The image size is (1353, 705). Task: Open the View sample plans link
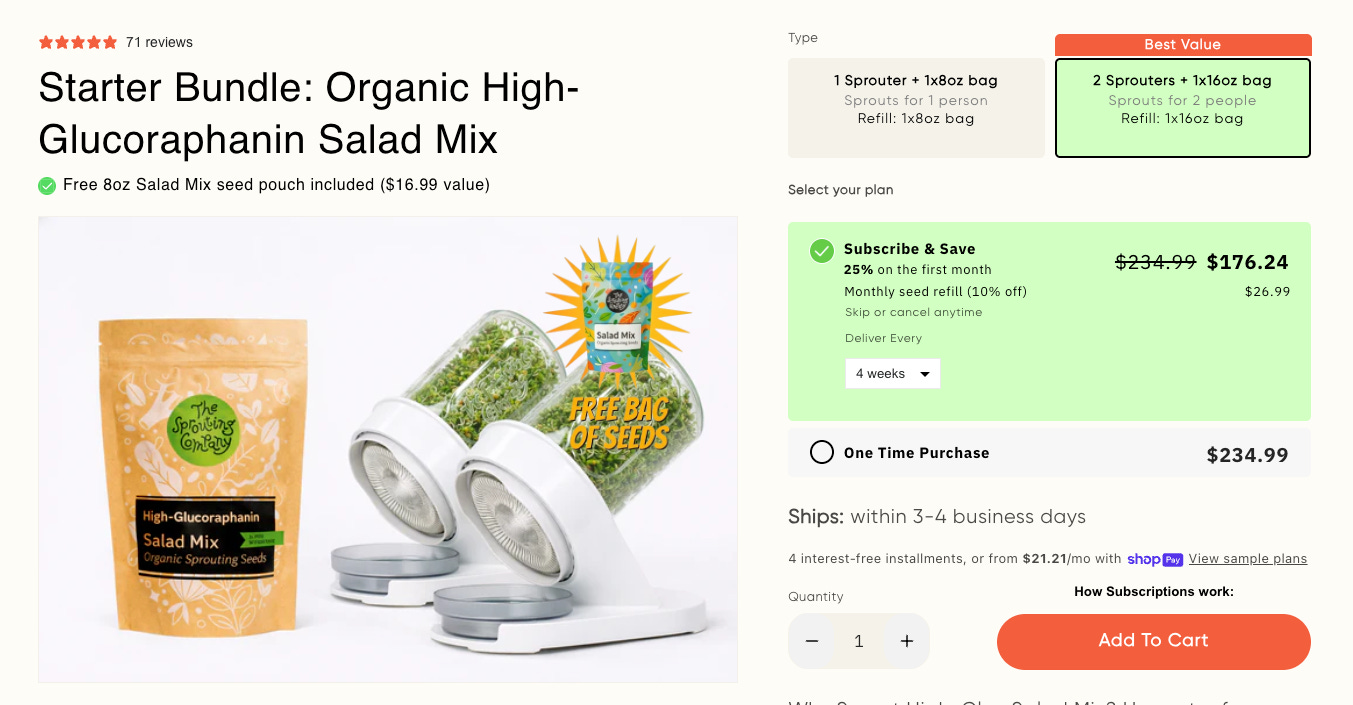pyautogui.click(x=1248, y=559)
